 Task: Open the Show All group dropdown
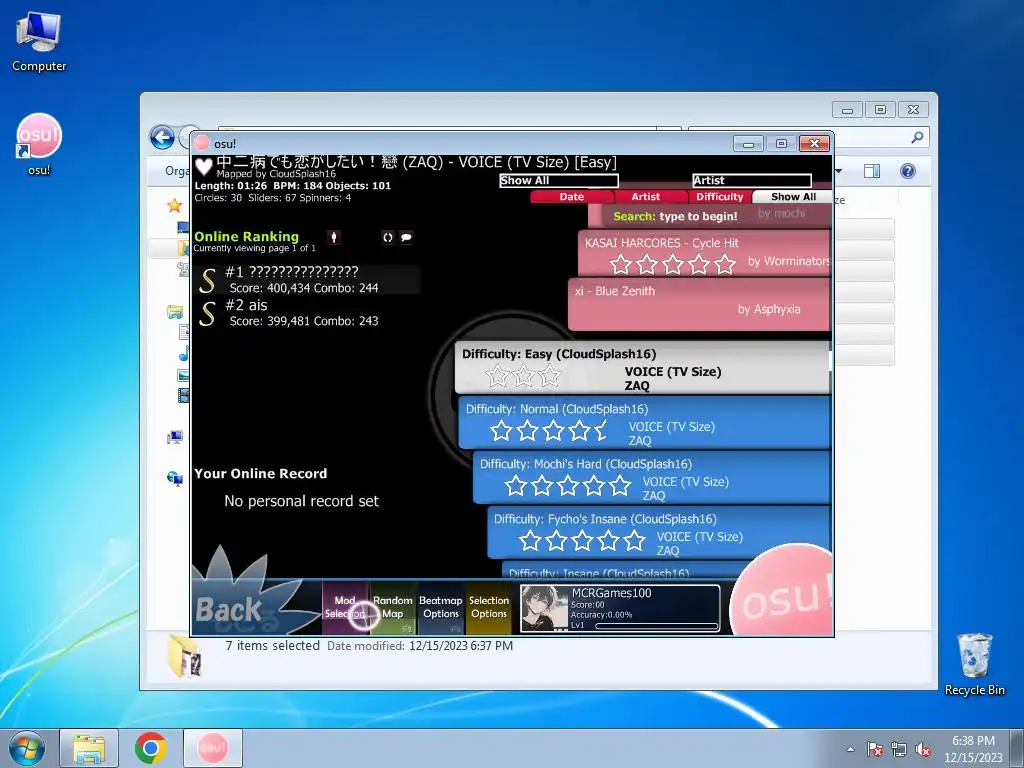(558, 180)
